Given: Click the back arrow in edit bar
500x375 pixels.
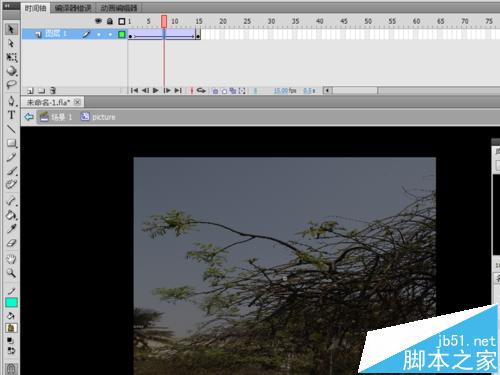Looking at the screenshot, I should (x=29, y=117).
